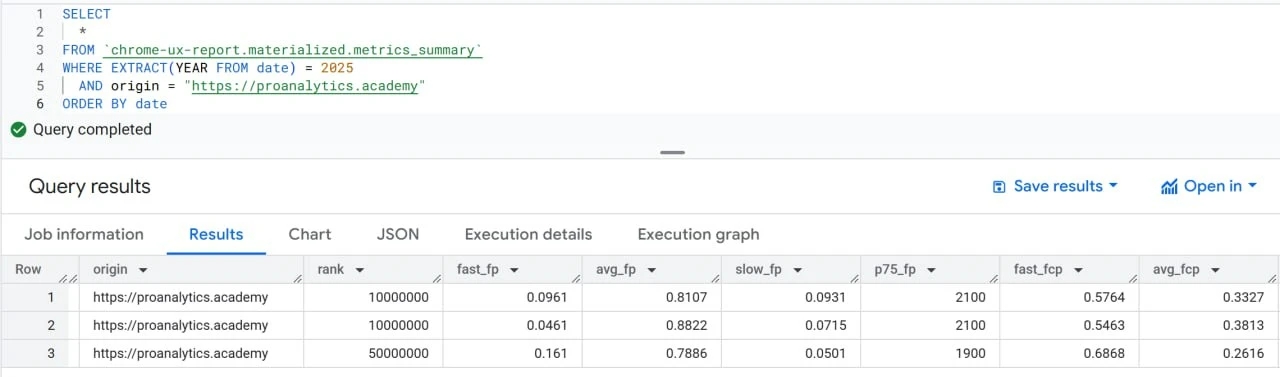Image resolution: width=1280 pixels, height=377 pixels.
Task: Switch to the Chart tab
Action: pyautogui.click(x=310, y=234)
